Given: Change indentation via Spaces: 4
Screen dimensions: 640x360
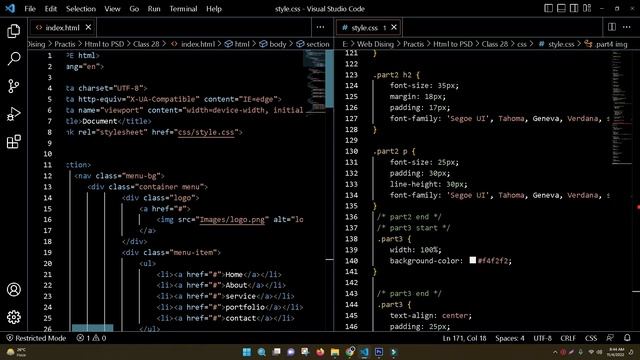Looking at the screenshot, I should pyautogui.click(x=510, y=338).
